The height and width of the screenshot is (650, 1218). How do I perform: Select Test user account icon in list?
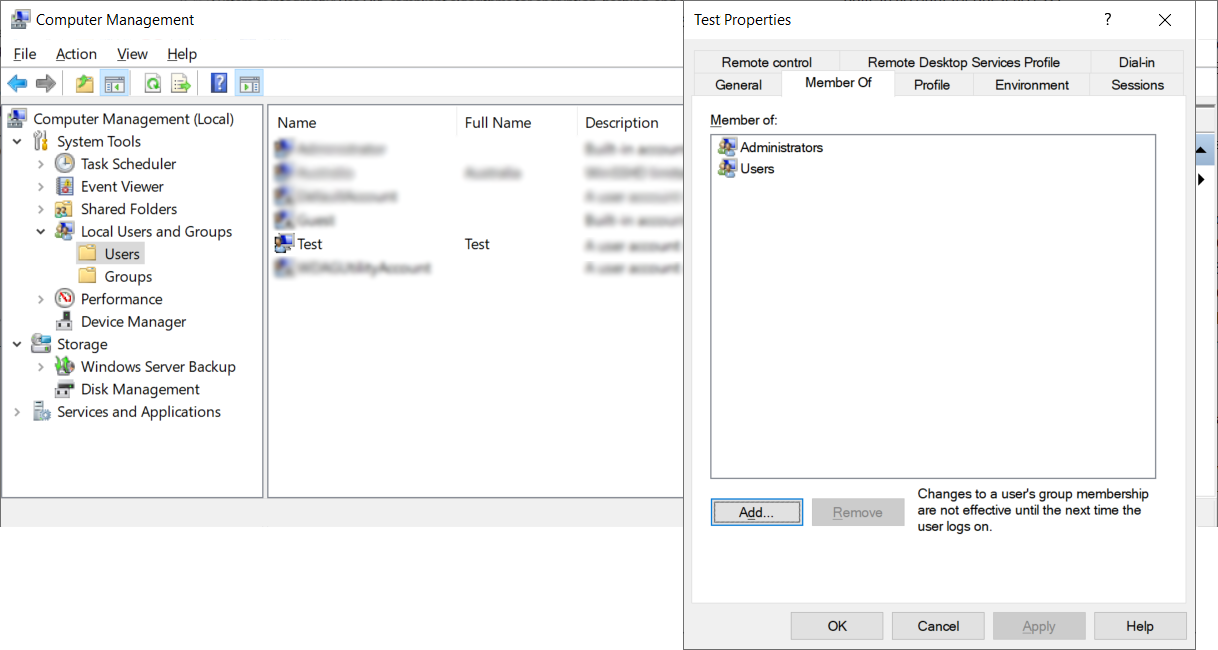[284, 243]
